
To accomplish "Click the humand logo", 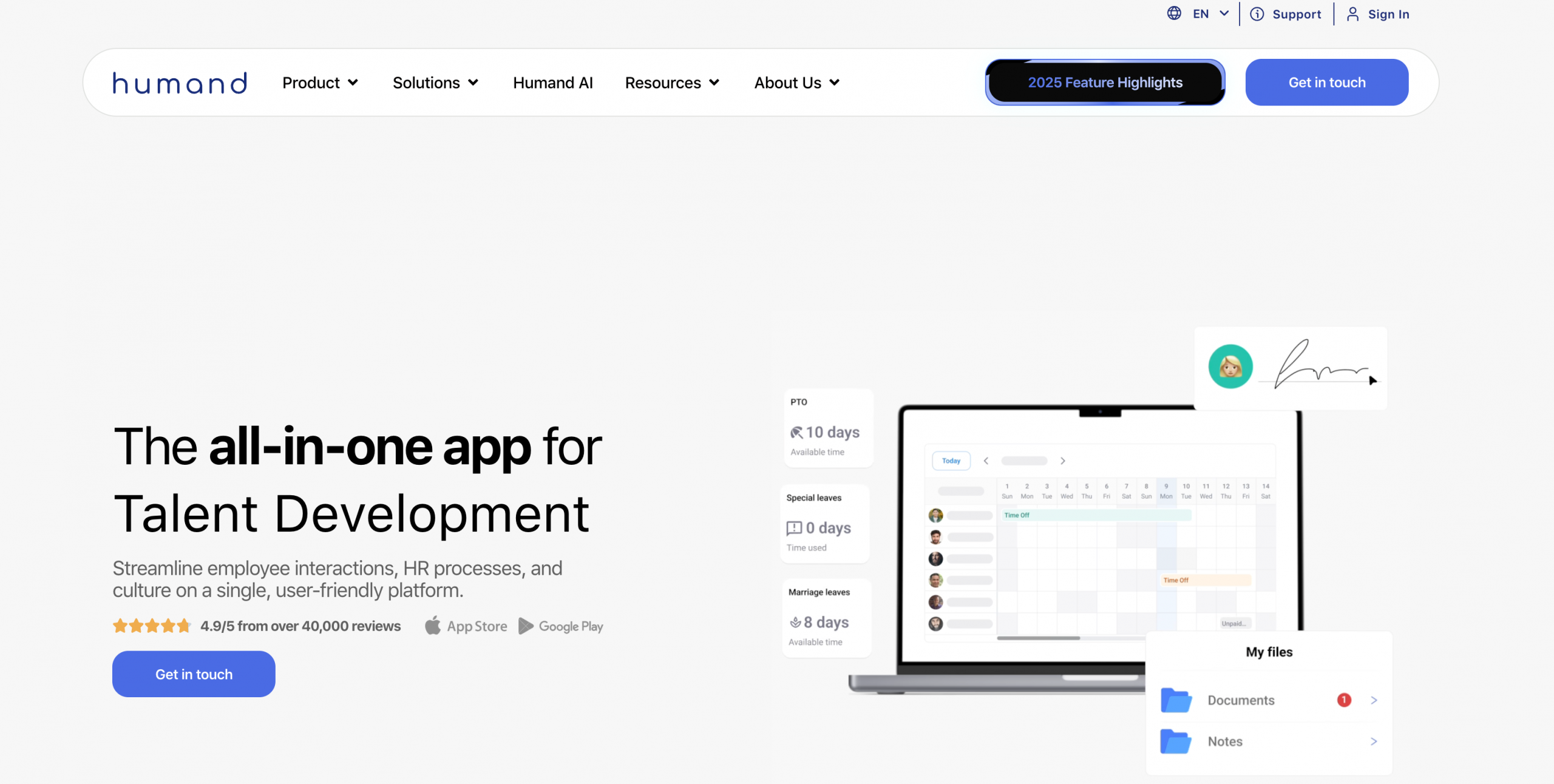I will 180,83.
